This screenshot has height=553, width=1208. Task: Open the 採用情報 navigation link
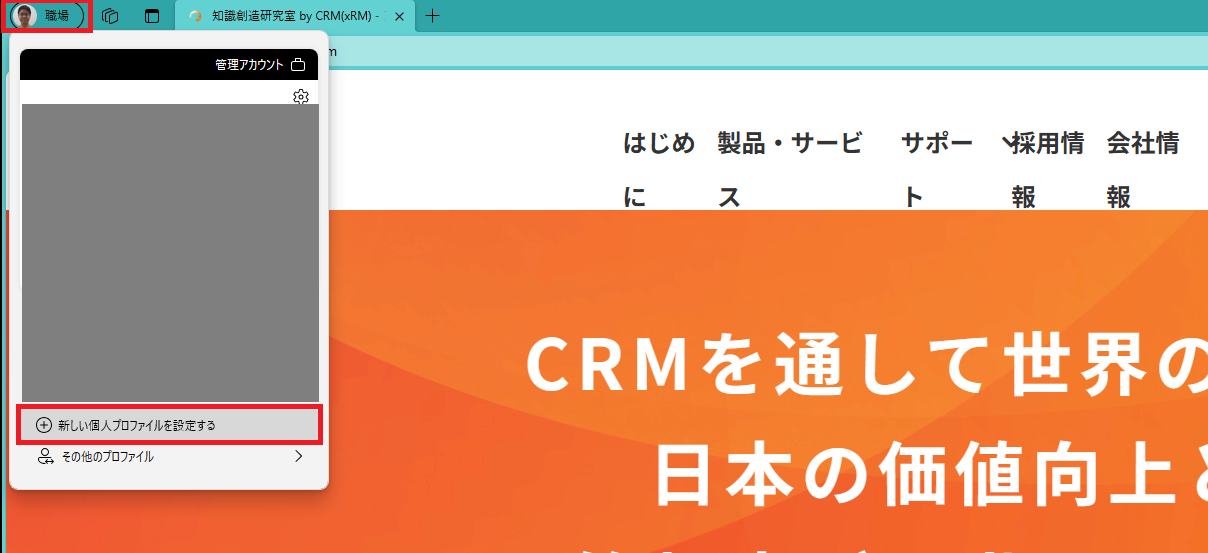[x=1048, y=171]
